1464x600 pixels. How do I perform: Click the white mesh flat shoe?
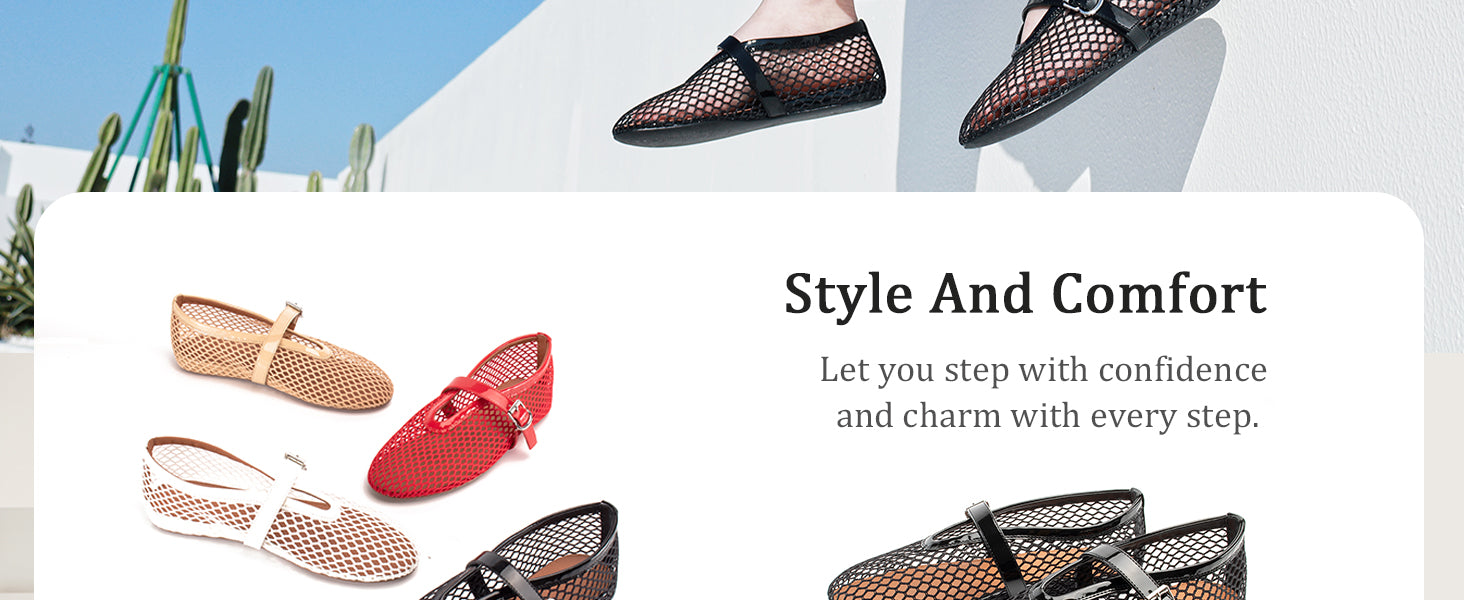[279, 510]
